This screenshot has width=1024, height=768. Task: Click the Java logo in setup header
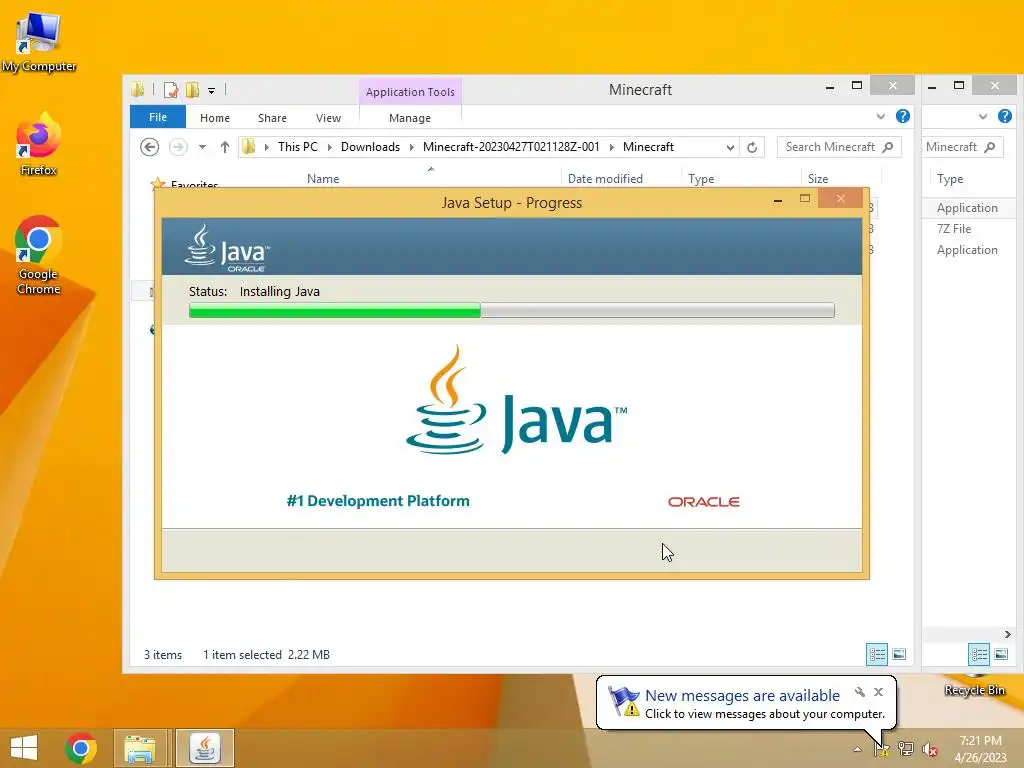pyautogui.click(x=227, y=247)
